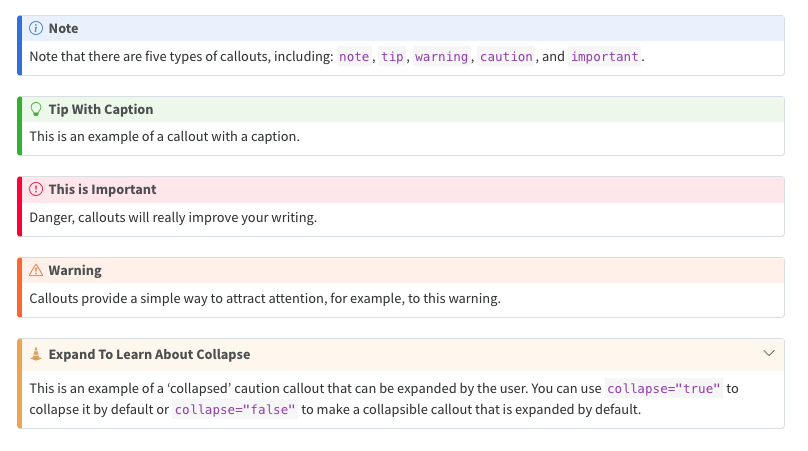Click the orange warning triangle icon
This screenshot has height=451, width=808.
[x=36, y=270]
